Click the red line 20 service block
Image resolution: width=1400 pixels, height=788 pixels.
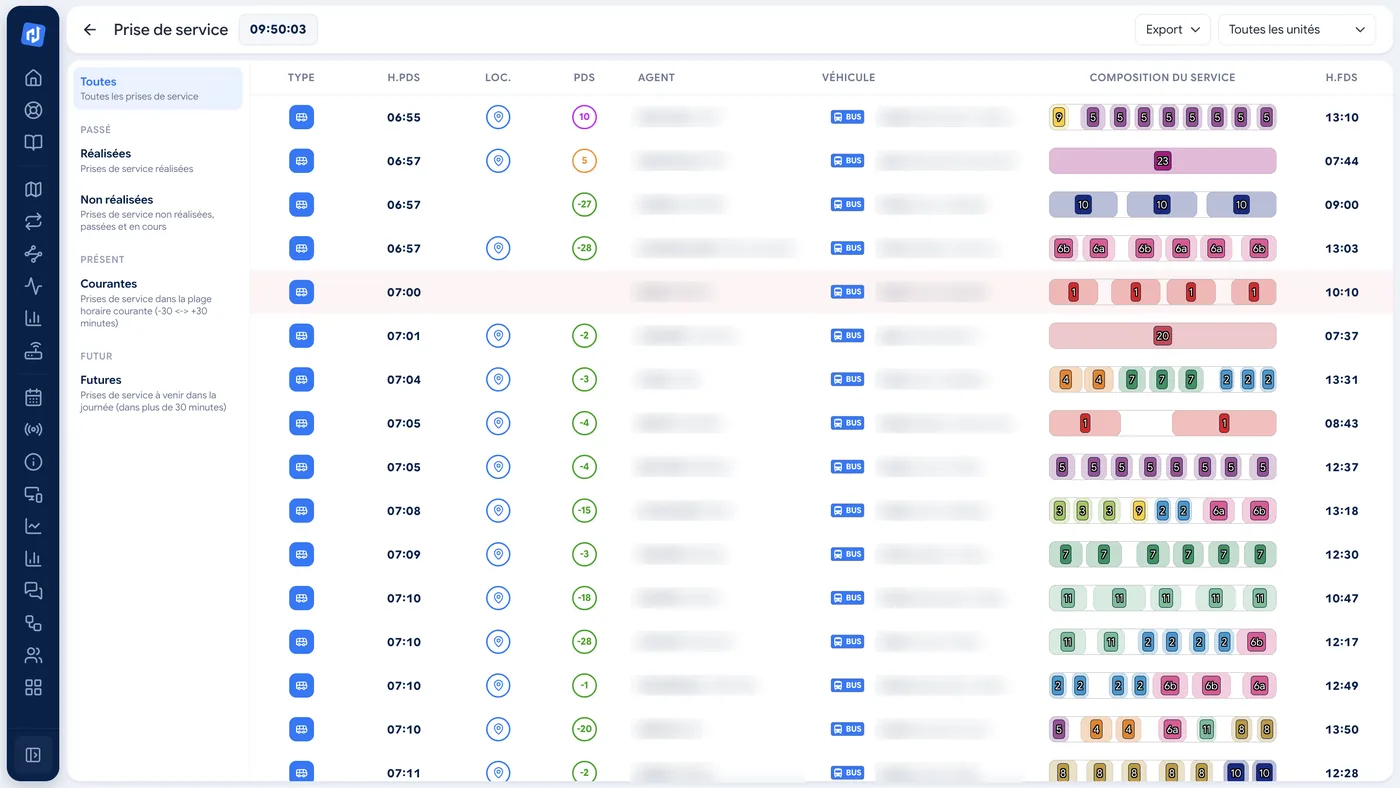(x=1162, y=336)
